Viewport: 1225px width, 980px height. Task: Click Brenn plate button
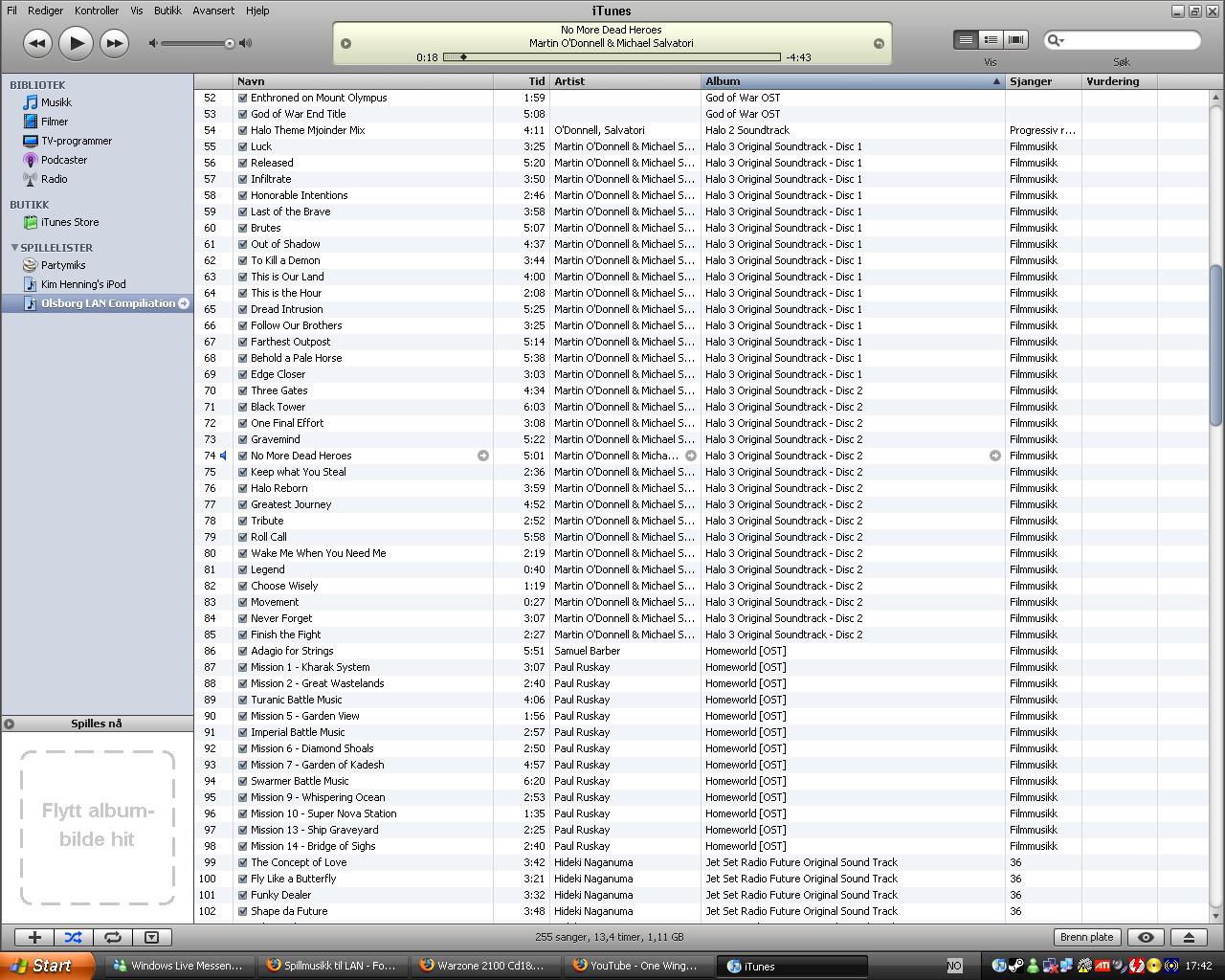1087,937
